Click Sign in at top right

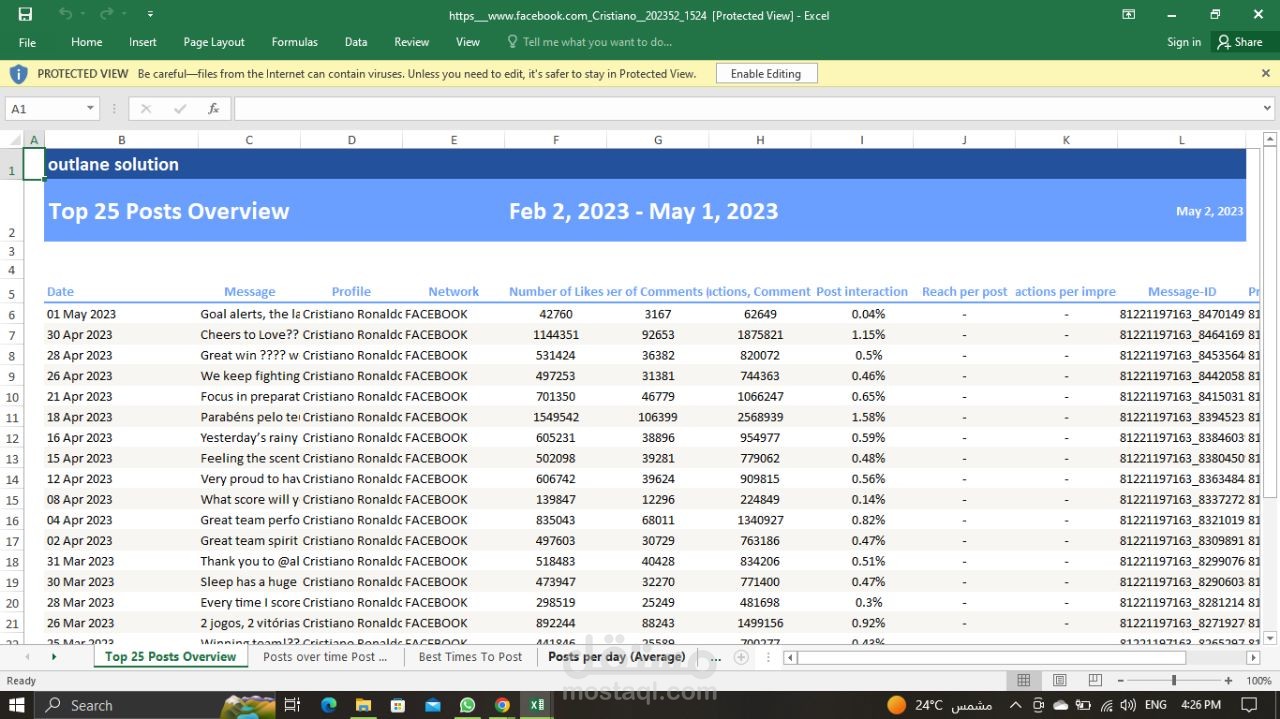(x=1184, y=42)
